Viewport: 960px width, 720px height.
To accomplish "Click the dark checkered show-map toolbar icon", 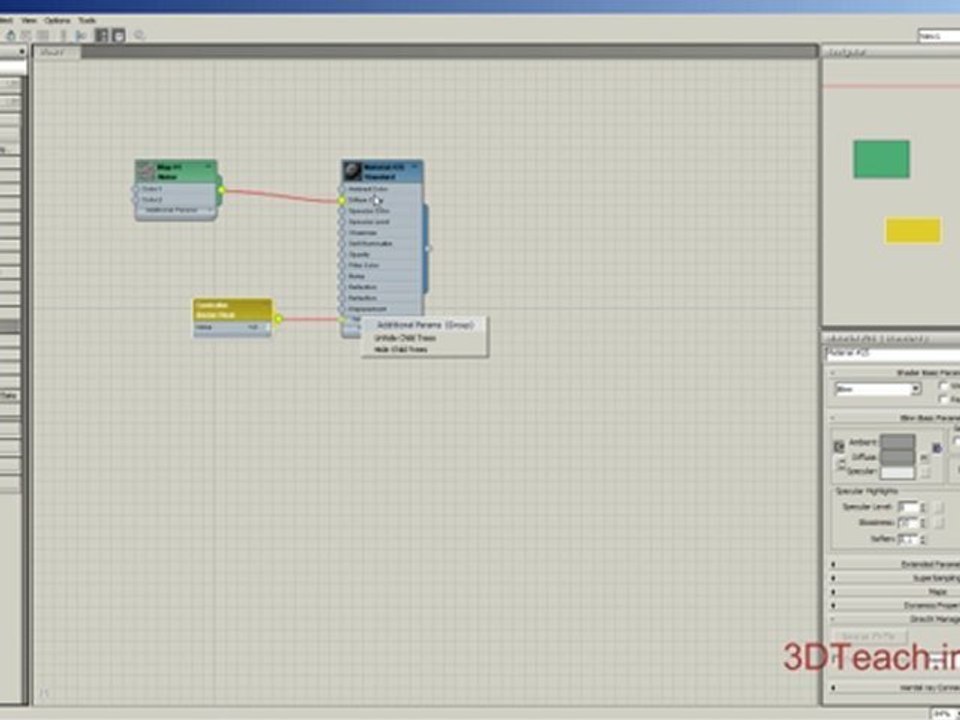I will click(102, 36).
